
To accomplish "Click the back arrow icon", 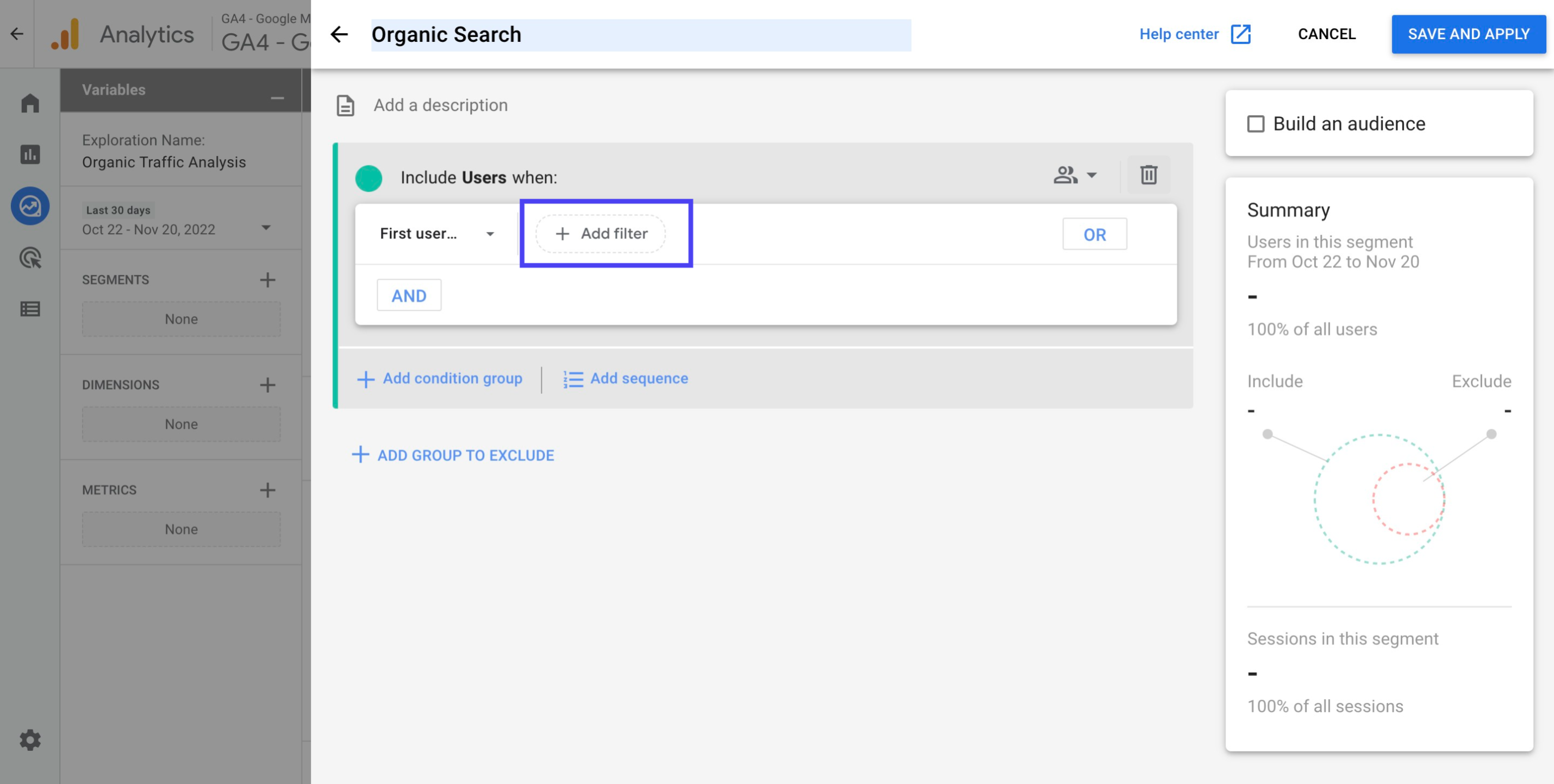I will click(340, 33).
